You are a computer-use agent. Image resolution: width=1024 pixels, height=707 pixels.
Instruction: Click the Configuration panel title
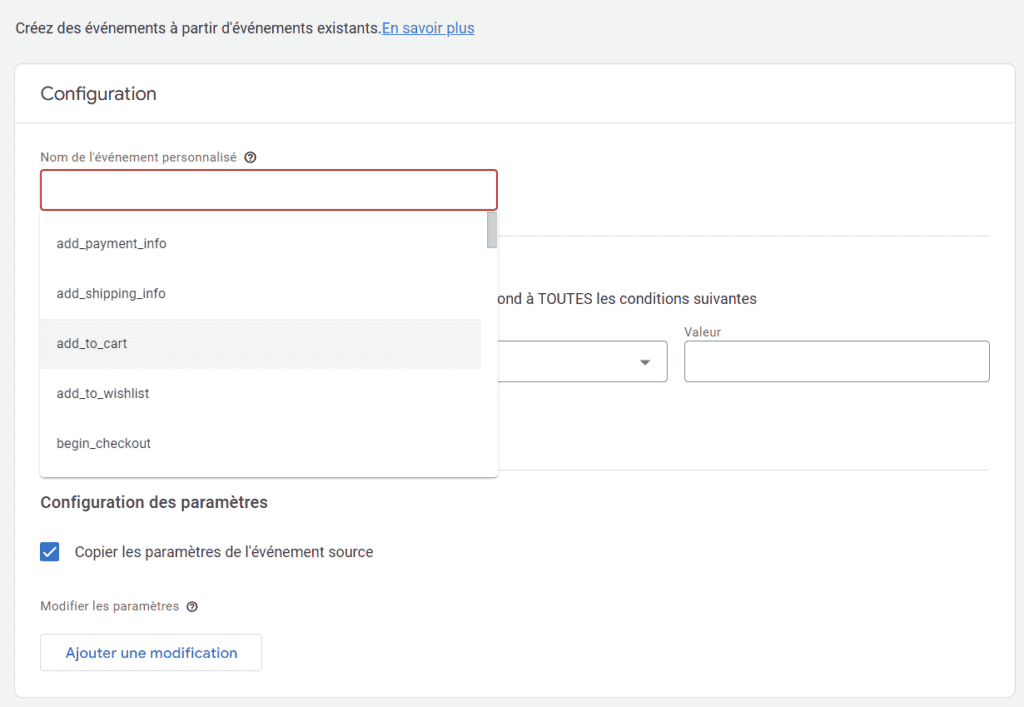[97, 93]
